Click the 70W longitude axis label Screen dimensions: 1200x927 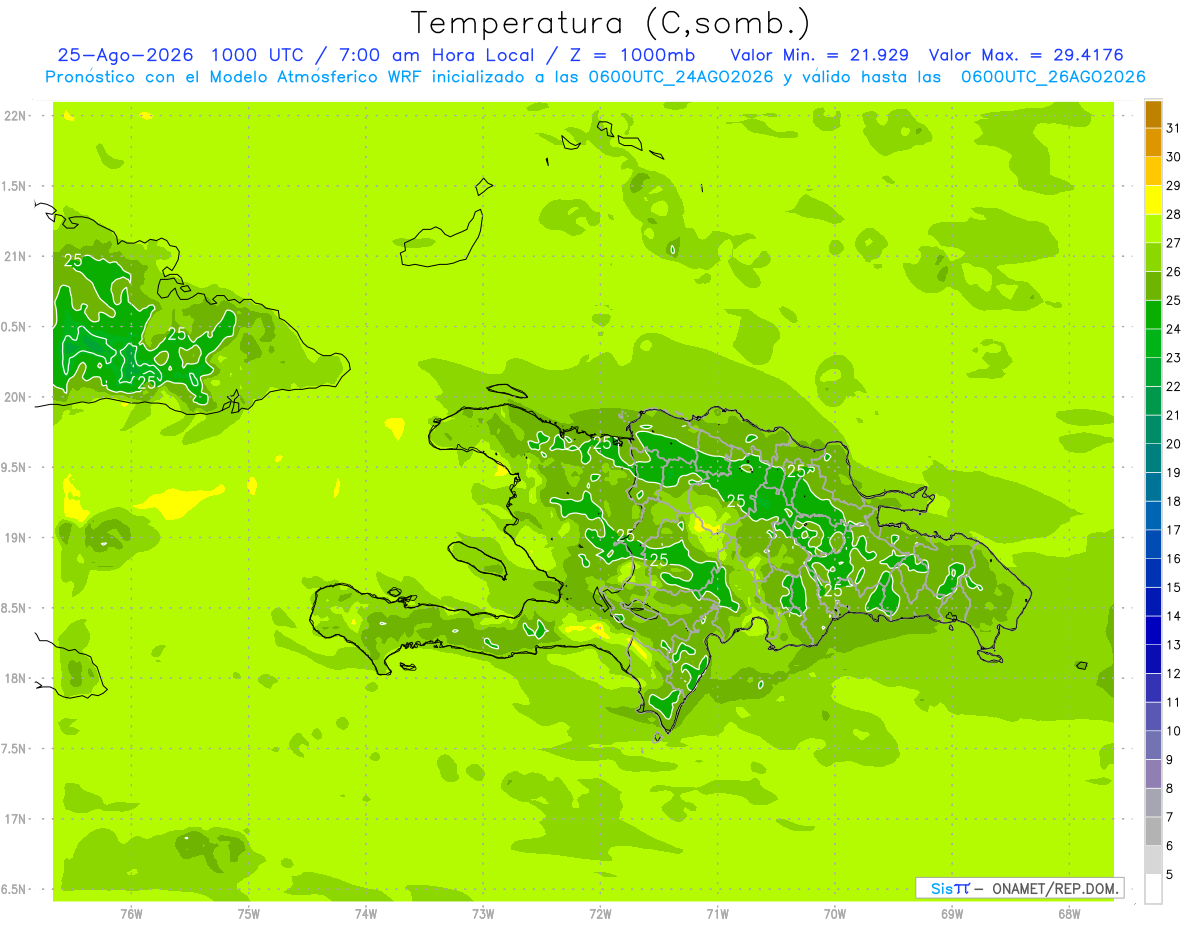tap(834, 913)
